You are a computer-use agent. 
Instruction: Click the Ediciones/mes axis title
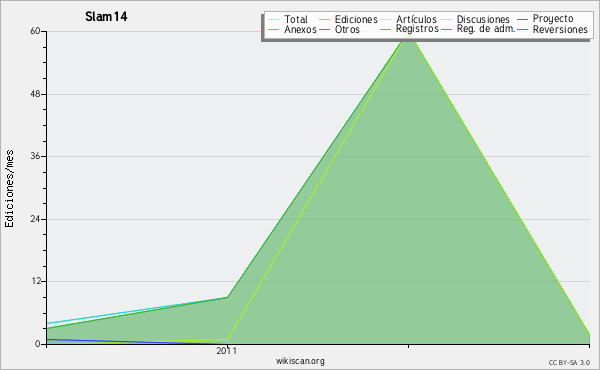tap(9, 189)
